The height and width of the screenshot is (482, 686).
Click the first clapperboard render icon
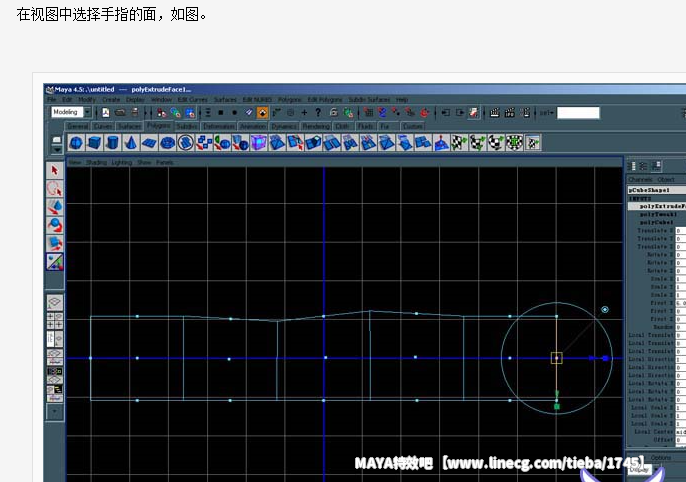pos(495,113)
